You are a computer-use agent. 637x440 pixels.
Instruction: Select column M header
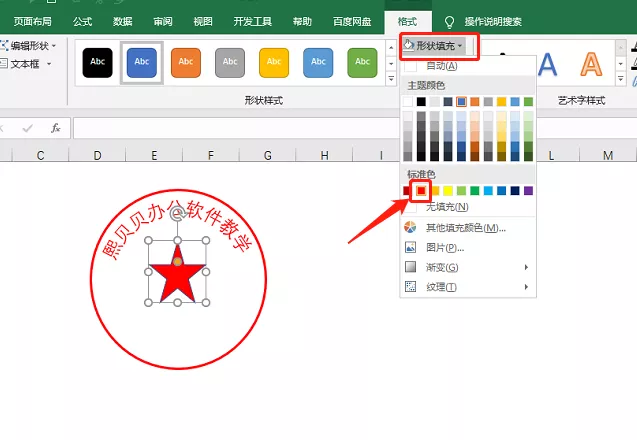coord(608,155)
